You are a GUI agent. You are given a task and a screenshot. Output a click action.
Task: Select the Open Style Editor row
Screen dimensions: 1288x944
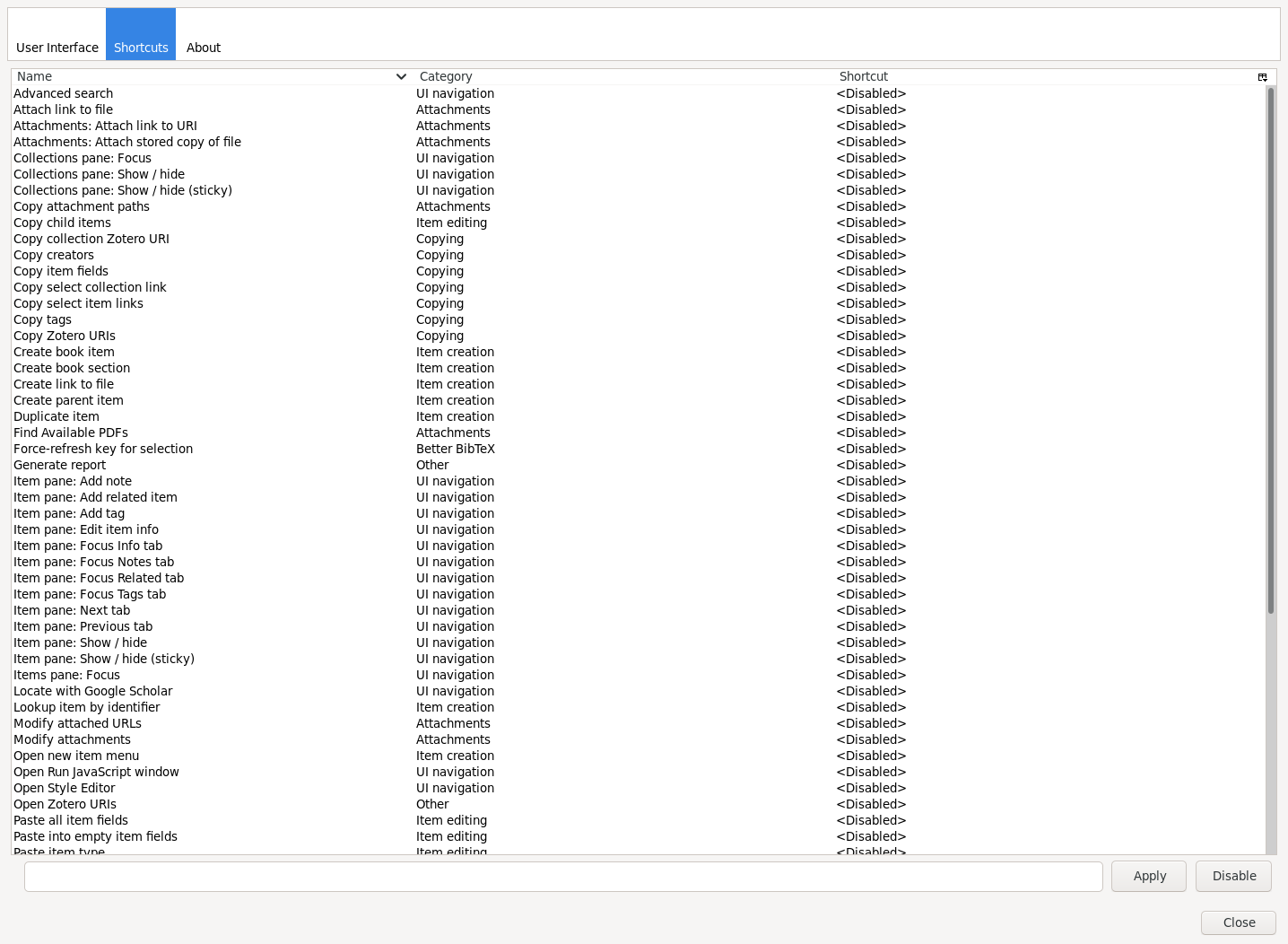click(638, 788)
